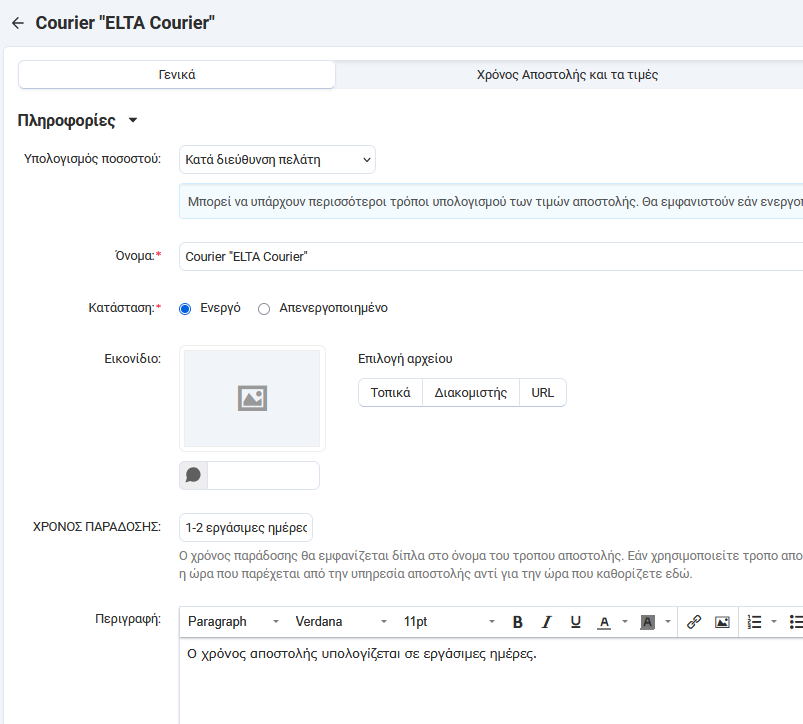Open the background color picker arrow
Image resolution: width=803 pixels, height=724 pixels.
(x=668, y=622)
